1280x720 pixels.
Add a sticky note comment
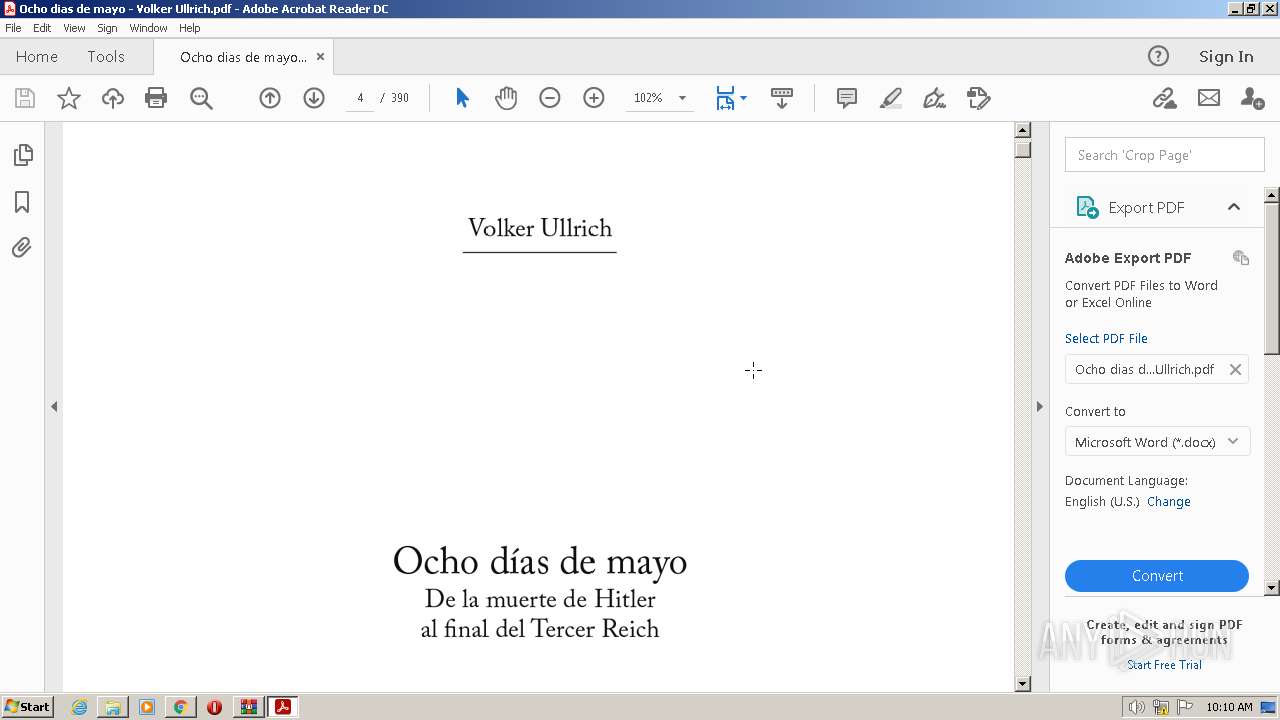tap(847, 98)
